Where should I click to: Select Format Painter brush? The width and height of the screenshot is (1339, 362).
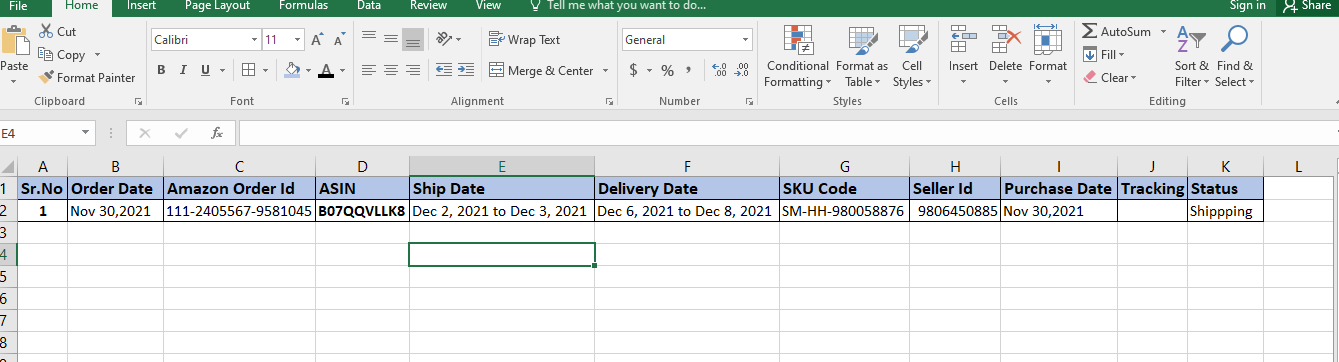pos(46,78)
